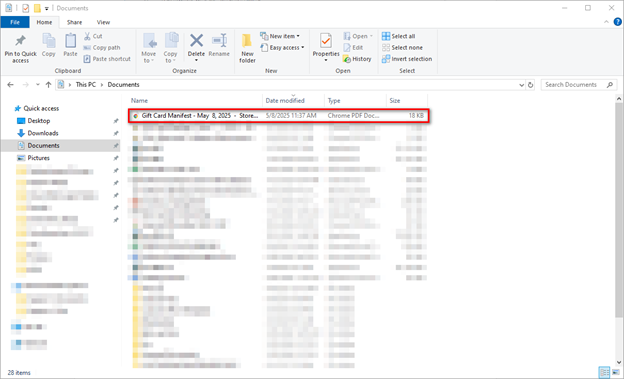Open Properties from the ribbon

pyautogui.click(x=326, y=47)
